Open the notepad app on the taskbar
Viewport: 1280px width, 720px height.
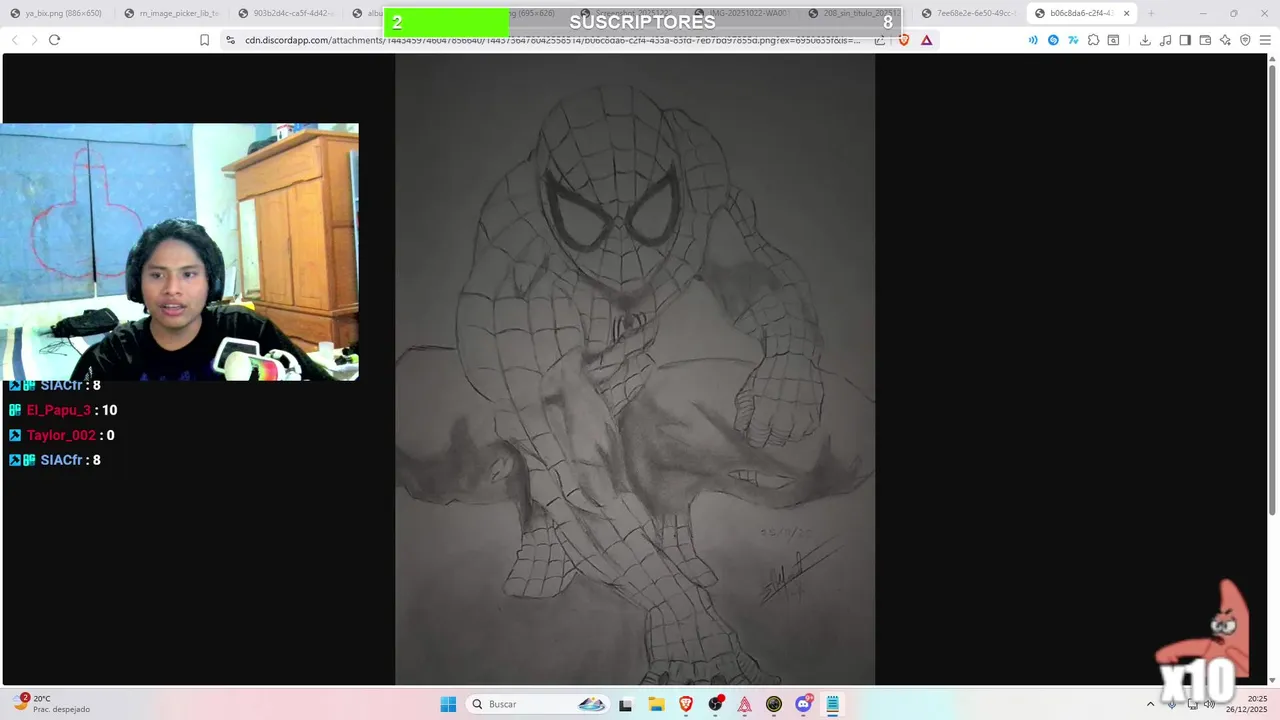(832, 704)
